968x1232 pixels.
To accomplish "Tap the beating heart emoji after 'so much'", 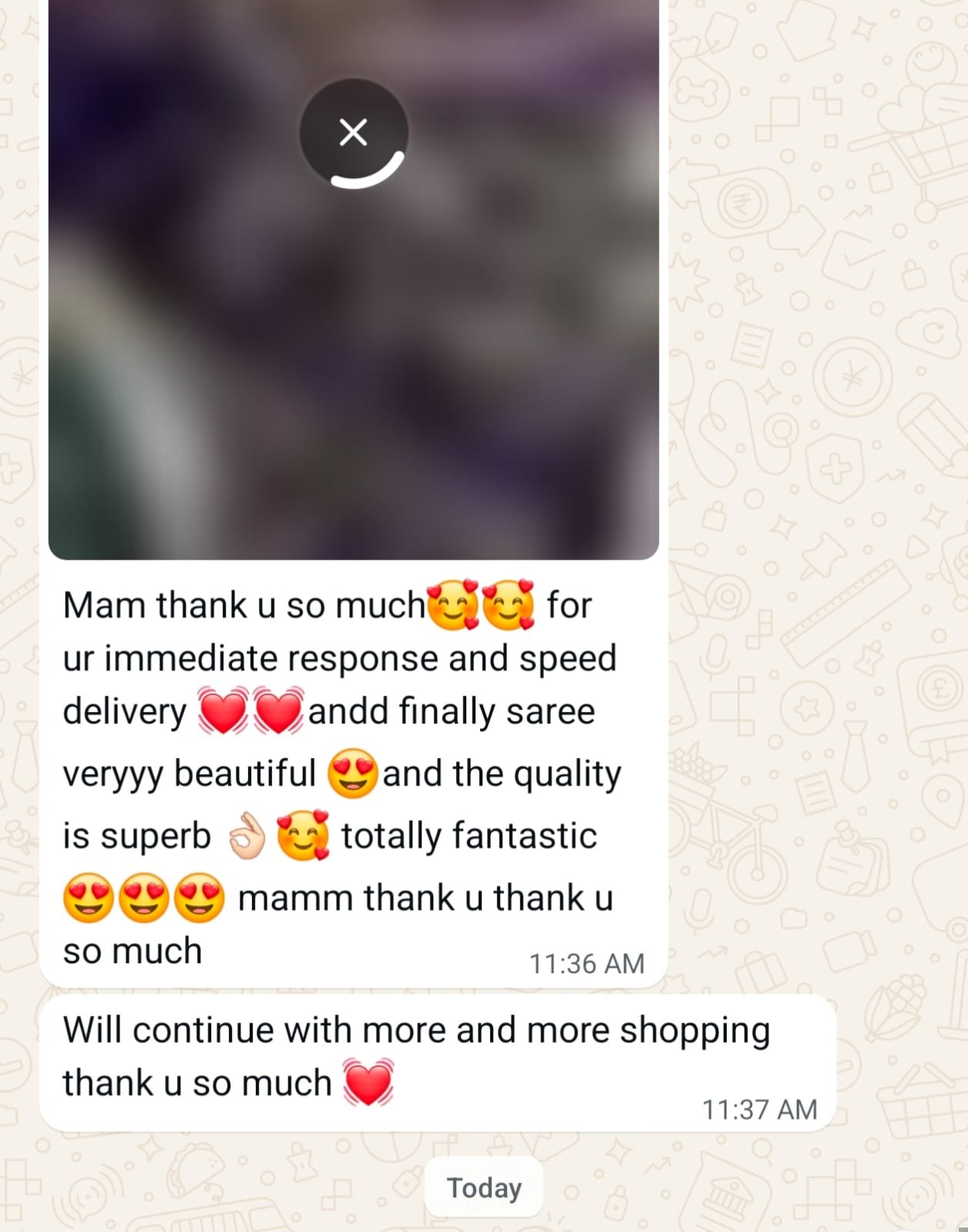I will pos(368,1083).
